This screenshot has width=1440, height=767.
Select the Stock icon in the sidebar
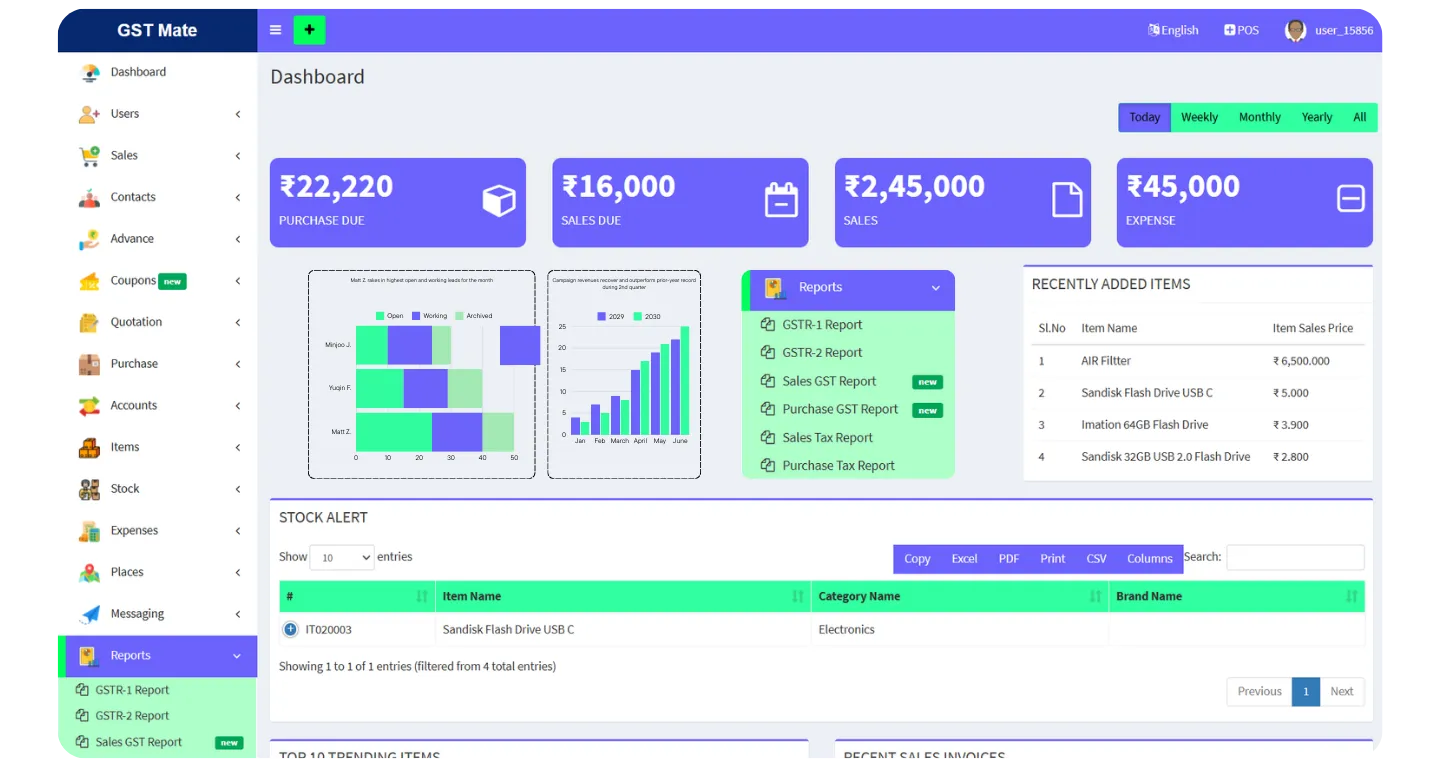tap(89, 488)
